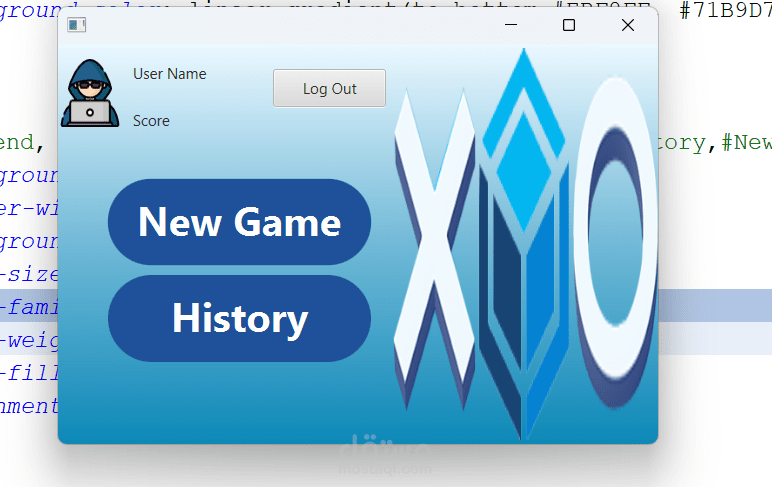This screenshot has width=772, height=487.
Task: Click the Log Out button
Action: pyautogui.click(x=329, y=89)
